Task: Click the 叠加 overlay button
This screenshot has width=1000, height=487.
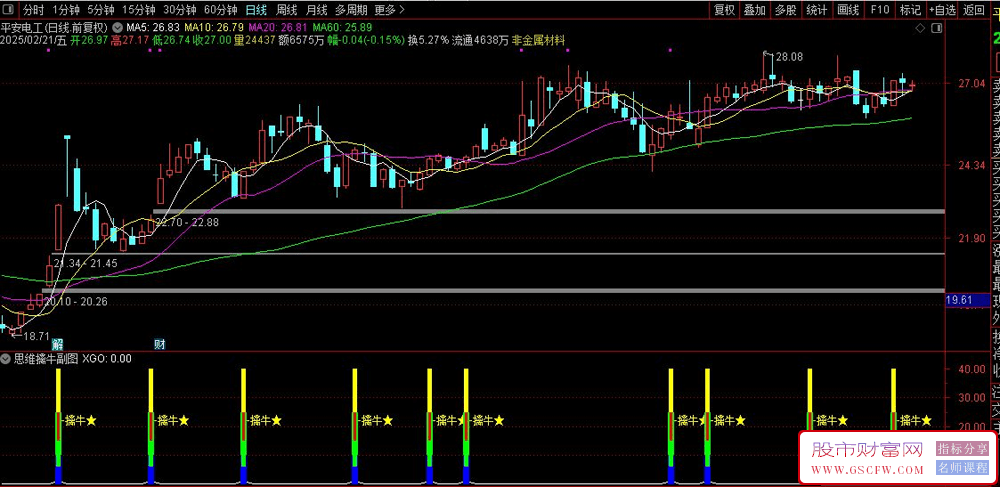Action: point(754,10)
